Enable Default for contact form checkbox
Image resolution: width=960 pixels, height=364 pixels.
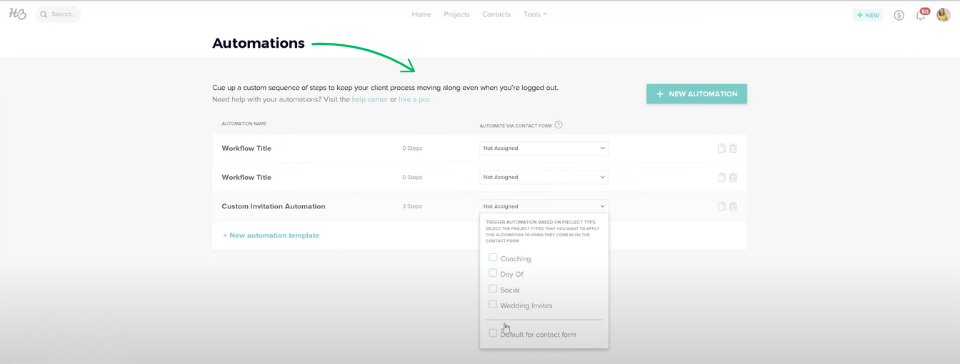493,333
